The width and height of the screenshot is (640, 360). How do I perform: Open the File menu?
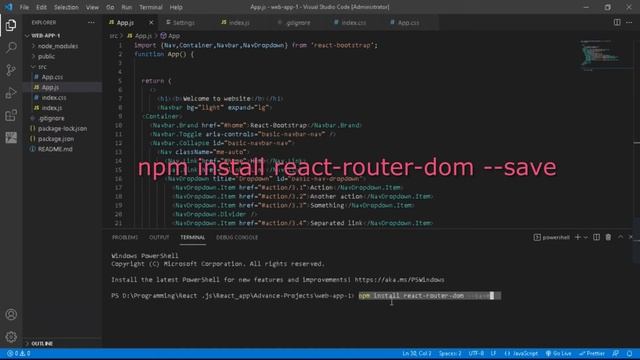[24, 7]
